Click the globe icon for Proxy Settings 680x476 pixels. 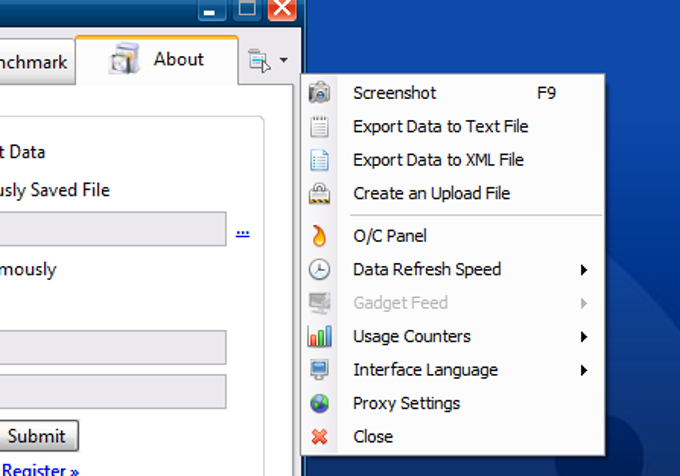coord(319,404)
